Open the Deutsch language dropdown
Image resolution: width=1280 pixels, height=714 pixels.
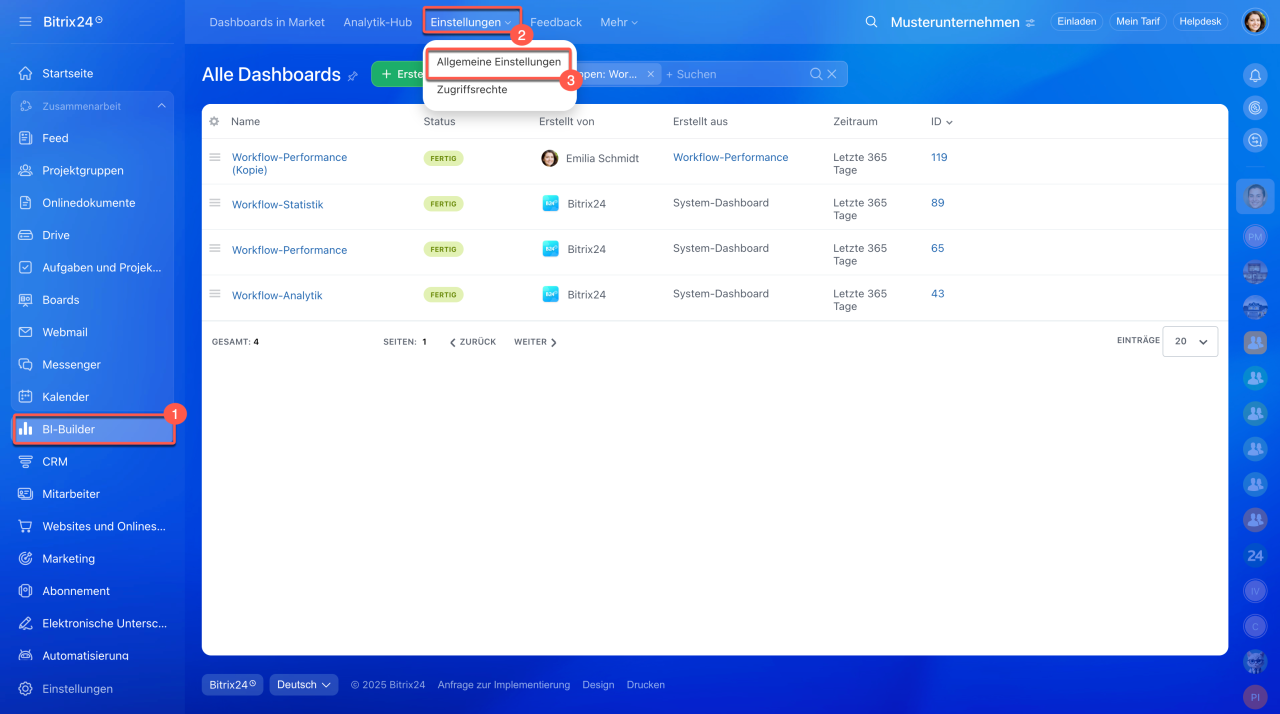(303, 685)
